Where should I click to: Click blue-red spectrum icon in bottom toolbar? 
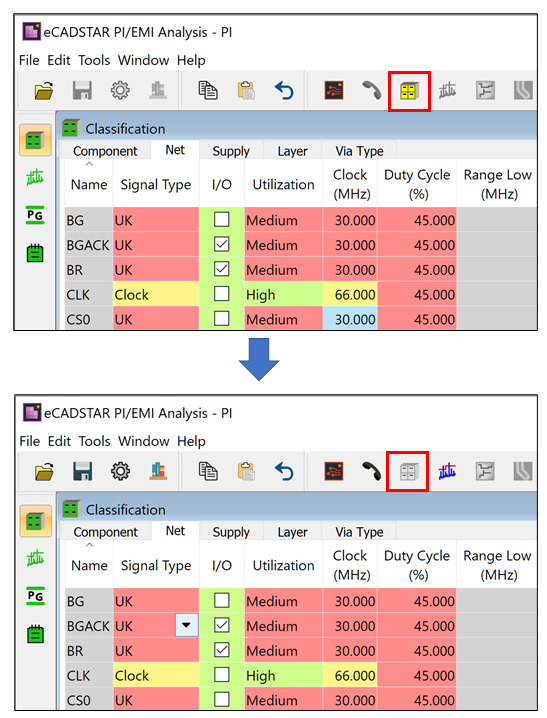point(447,471)
